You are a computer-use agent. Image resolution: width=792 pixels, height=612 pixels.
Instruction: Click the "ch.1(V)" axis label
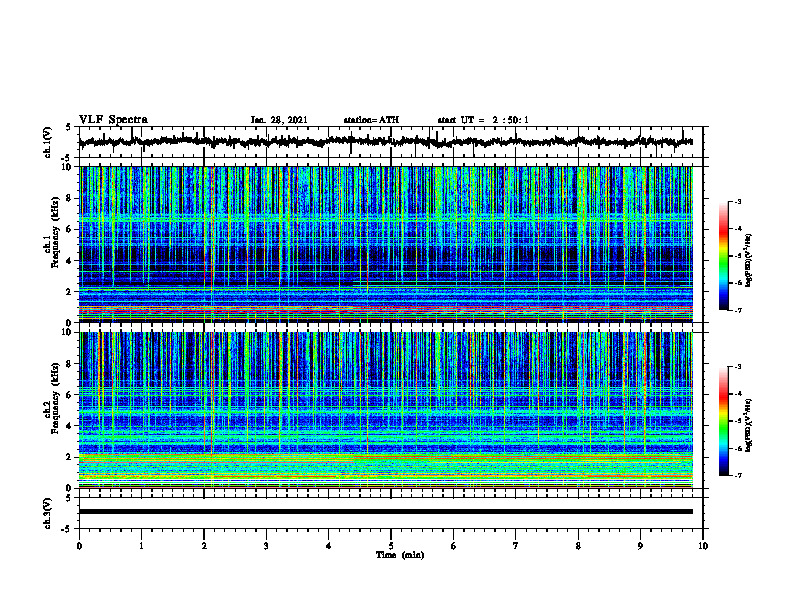click(x=47, y=142)
